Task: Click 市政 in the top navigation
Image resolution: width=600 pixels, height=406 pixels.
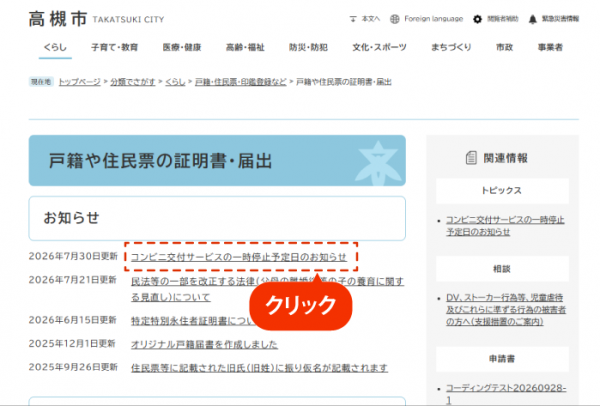Action: click(x=504, y=47)
